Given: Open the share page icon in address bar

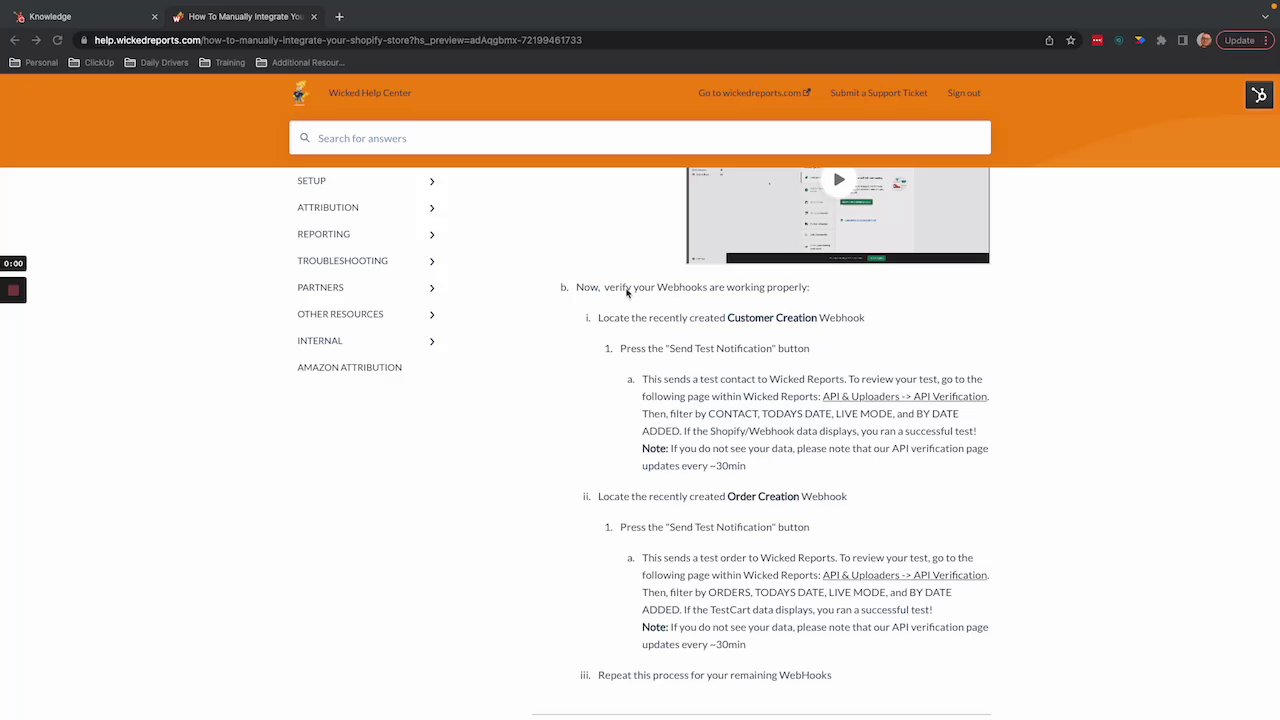Looking at the screenshot, I should 1049,40.
